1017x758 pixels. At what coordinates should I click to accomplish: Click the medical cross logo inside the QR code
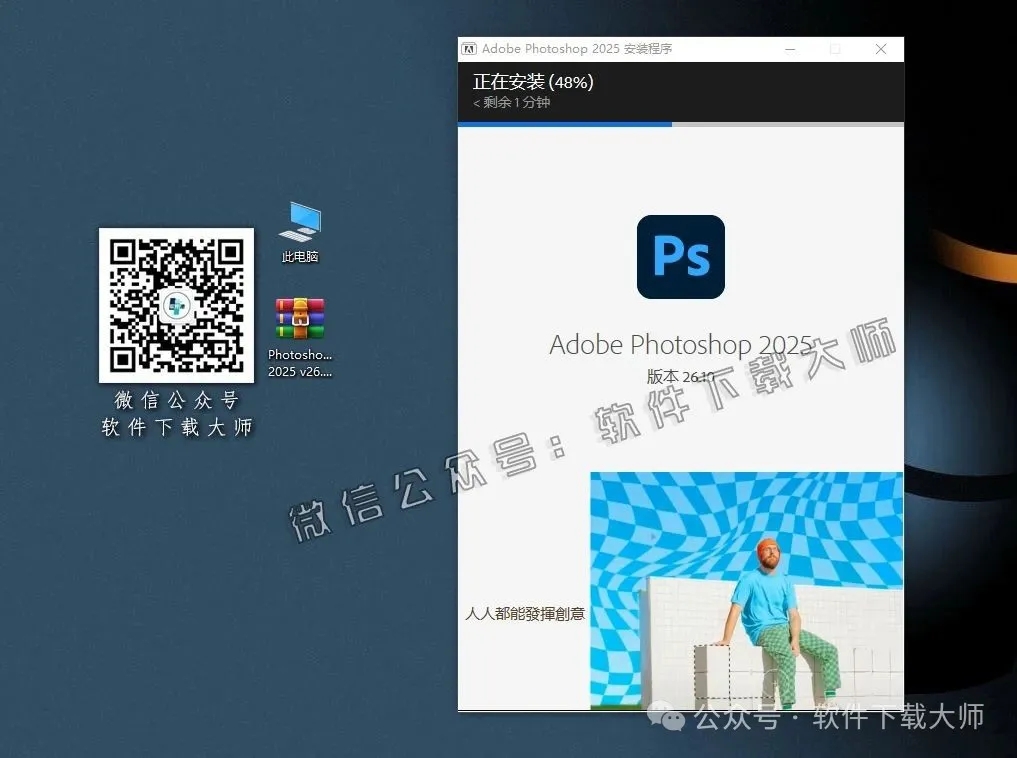tap(176, 304)
